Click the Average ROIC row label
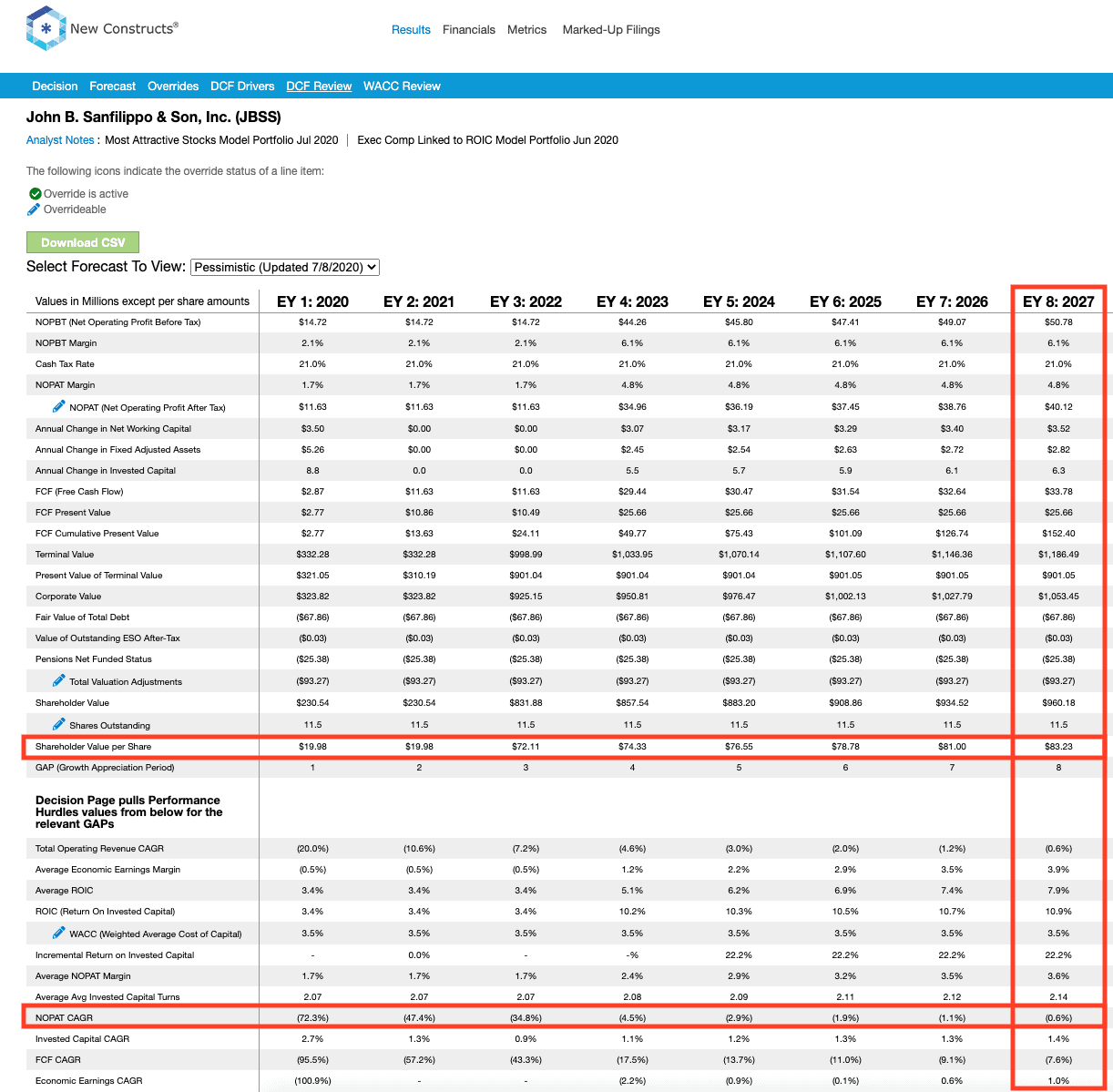This screenshot has width=1113, height=1092. click(x=65, y=891)
